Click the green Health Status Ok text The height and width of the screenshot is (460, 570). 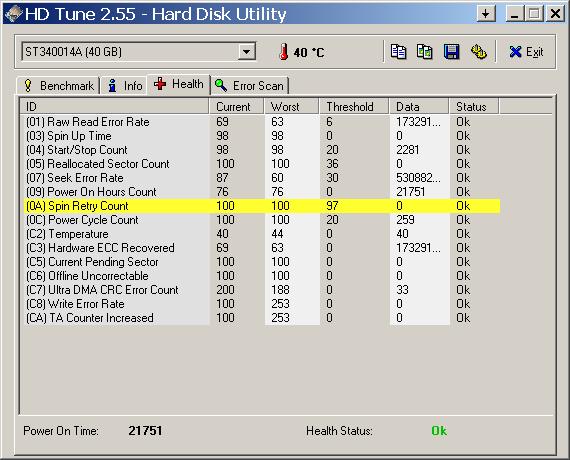click(x=439, y=431)
